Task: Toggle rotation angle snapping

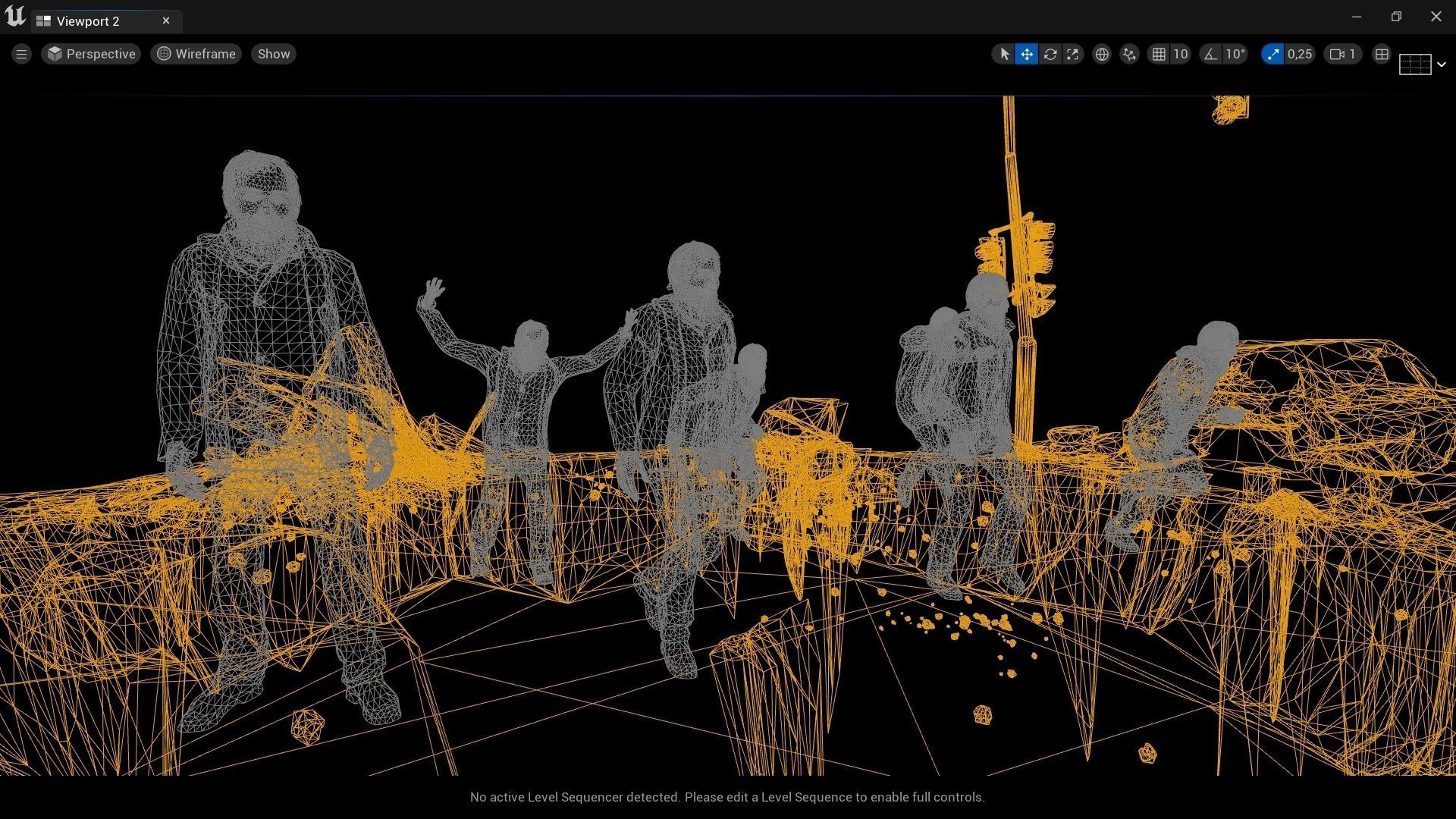Action: coord(1211,54)
